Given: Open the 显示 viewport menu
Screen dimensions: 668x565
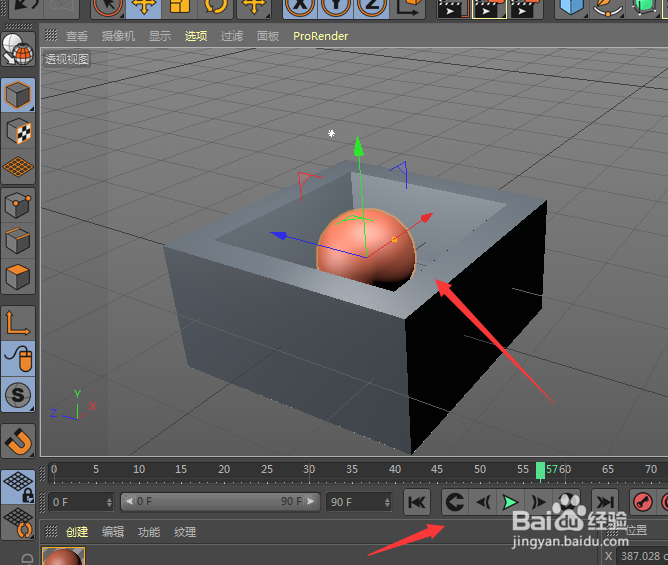Looking at the screenshot, I should pyautogui.click(x=160, y=36).
